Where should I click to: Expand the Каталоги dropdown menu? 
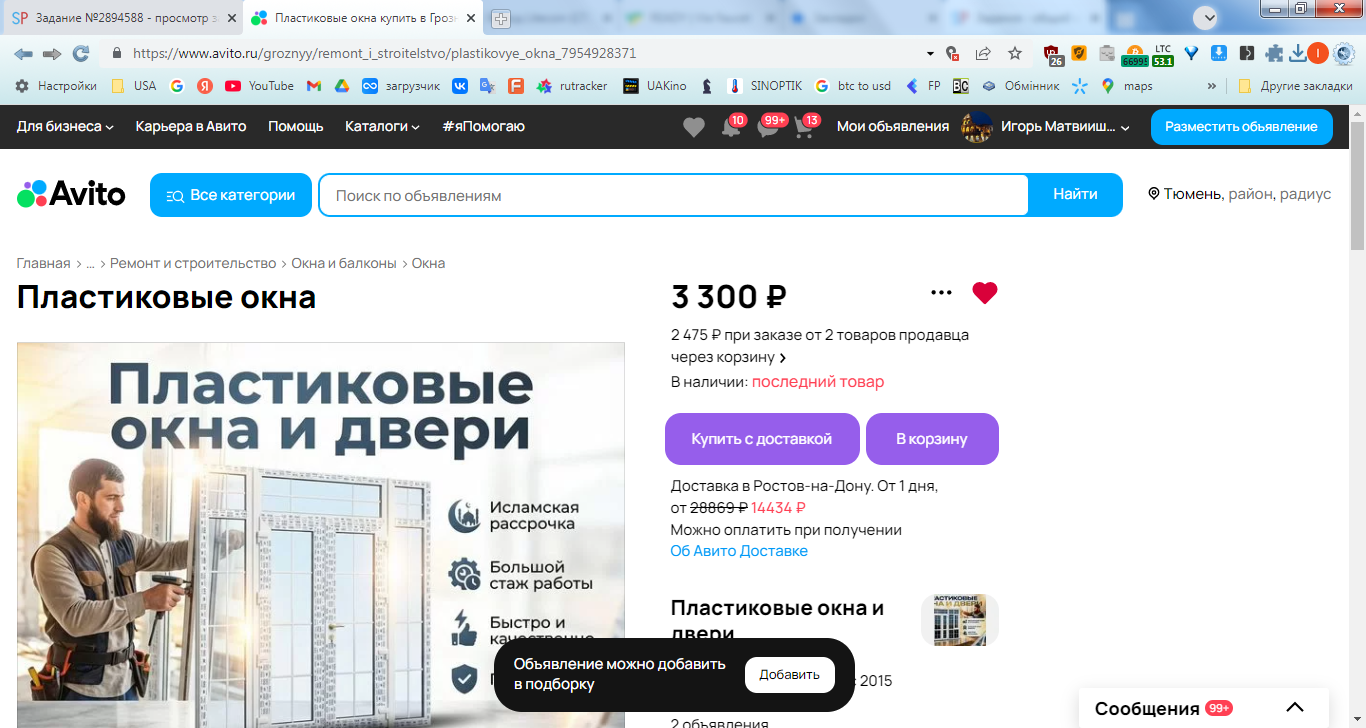pyautogui.click(x=382, y=126)
